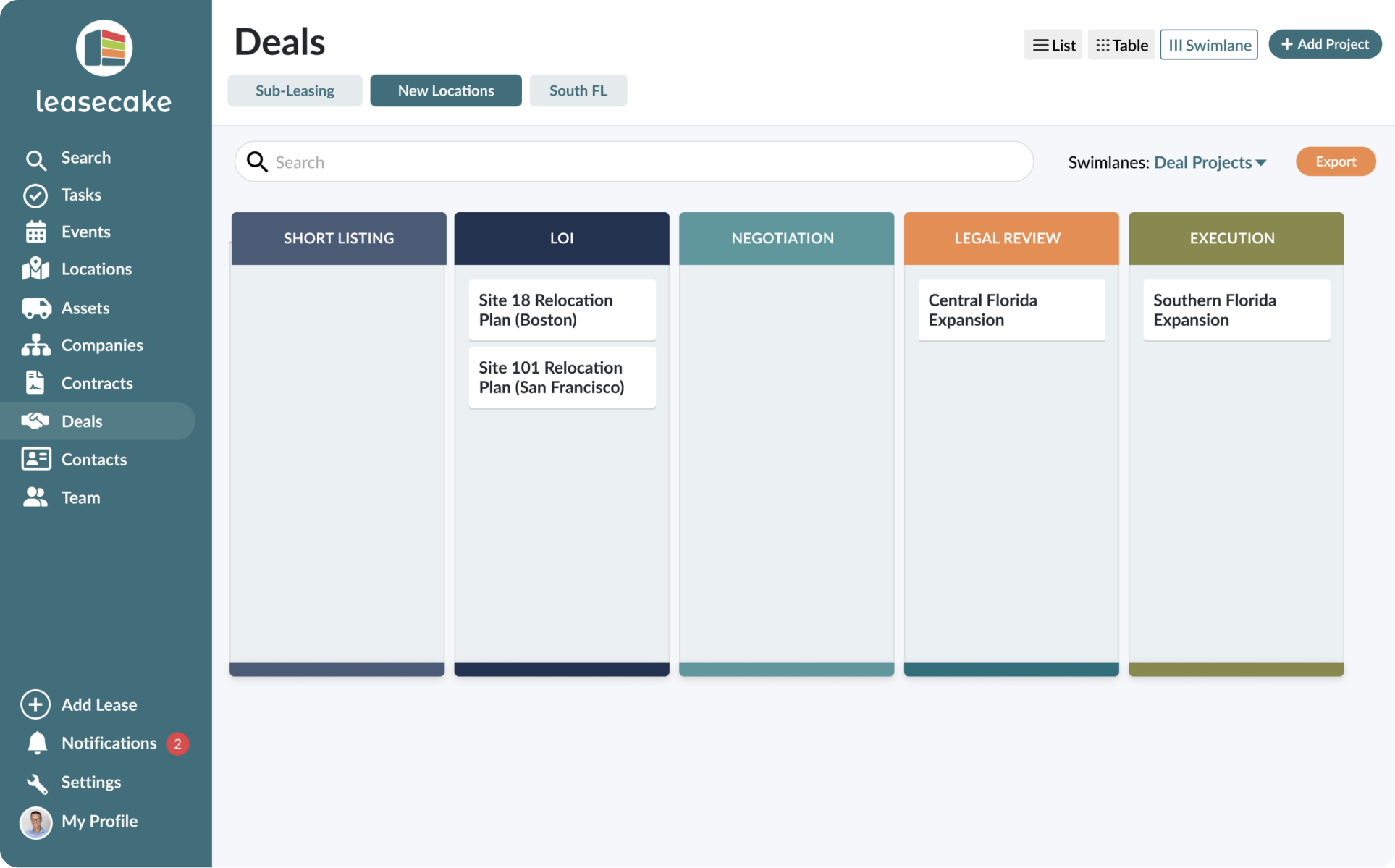Click the Add Project button
The image size is (1395, 868).
click(x=1325, y=44)
